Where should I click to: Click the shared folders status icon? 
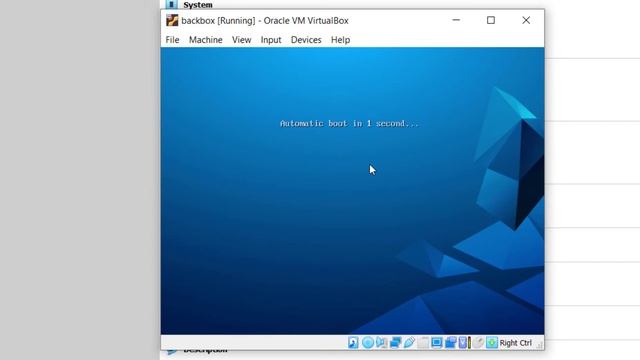coord(423,342)
